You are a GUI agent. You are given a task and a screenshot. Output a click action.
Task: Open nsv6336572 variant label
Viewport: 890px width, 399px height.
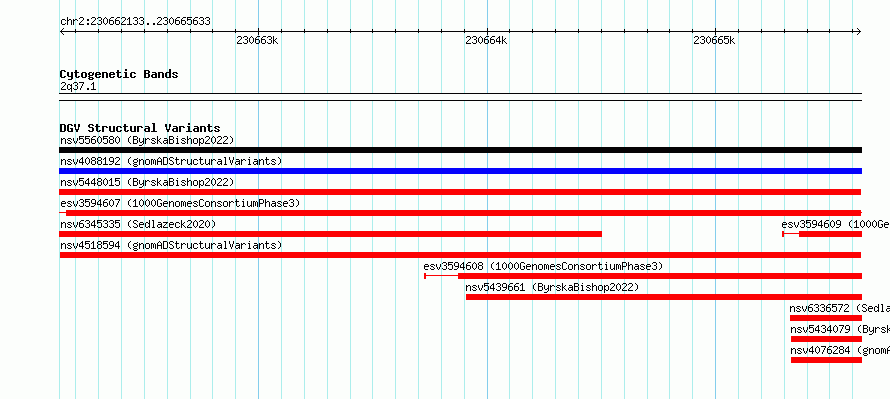pos(839,308)
